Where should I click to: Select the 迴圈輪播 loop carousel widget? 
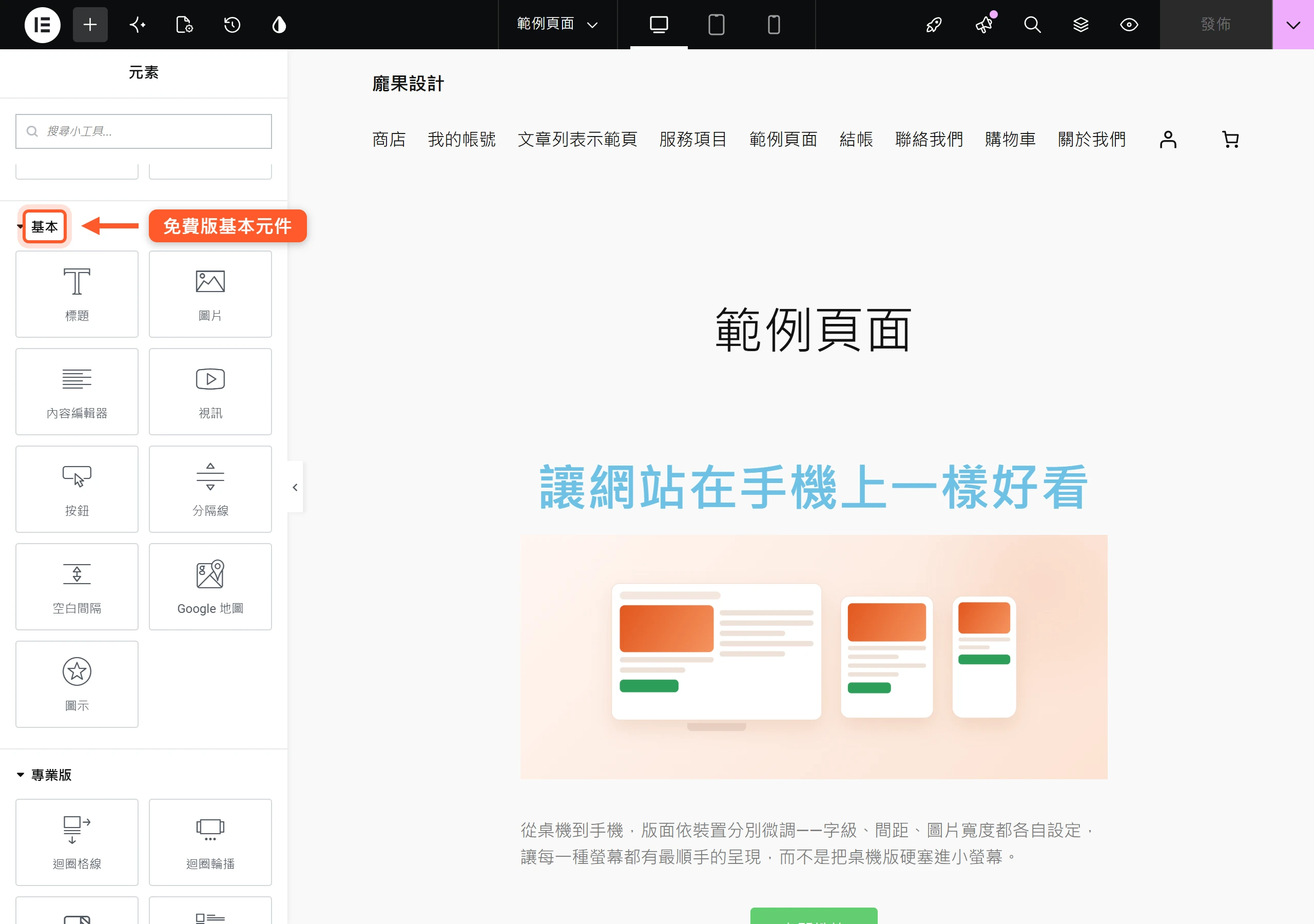pyautogui.click(x=210, y=842)
